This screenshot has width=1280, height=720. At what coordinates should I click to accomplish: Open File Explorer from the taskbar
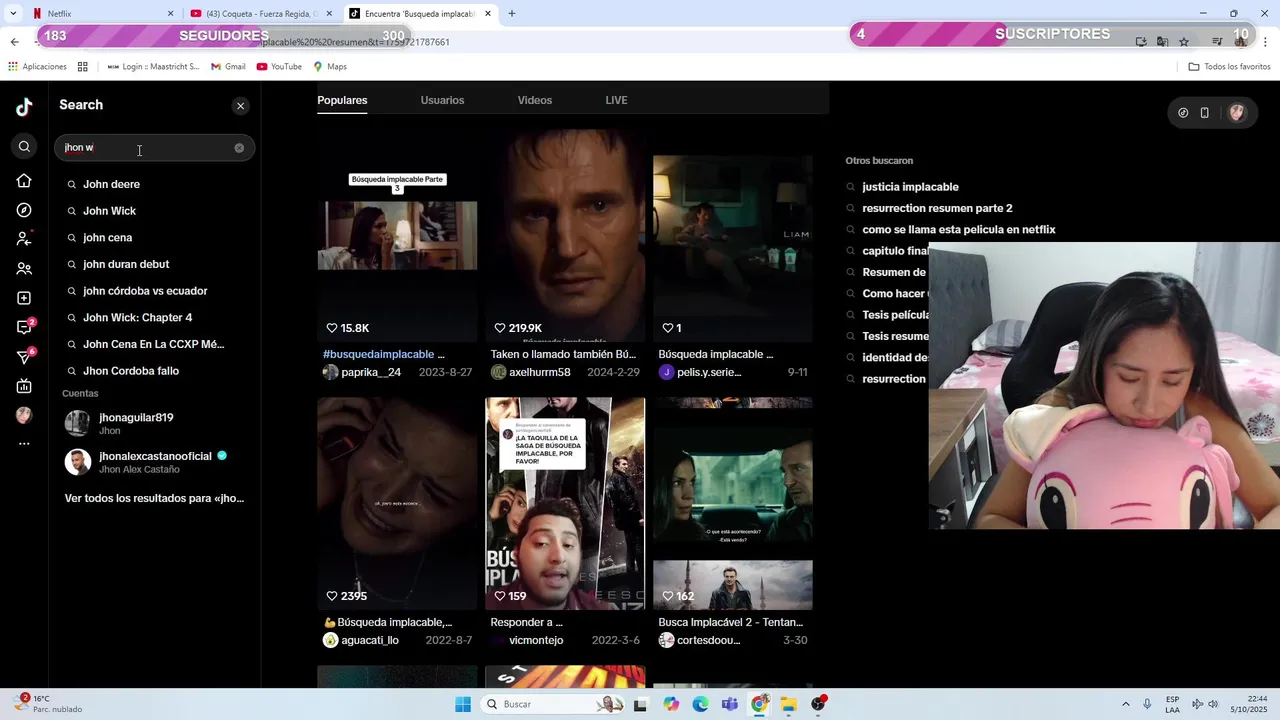click(x=789, y=704)
